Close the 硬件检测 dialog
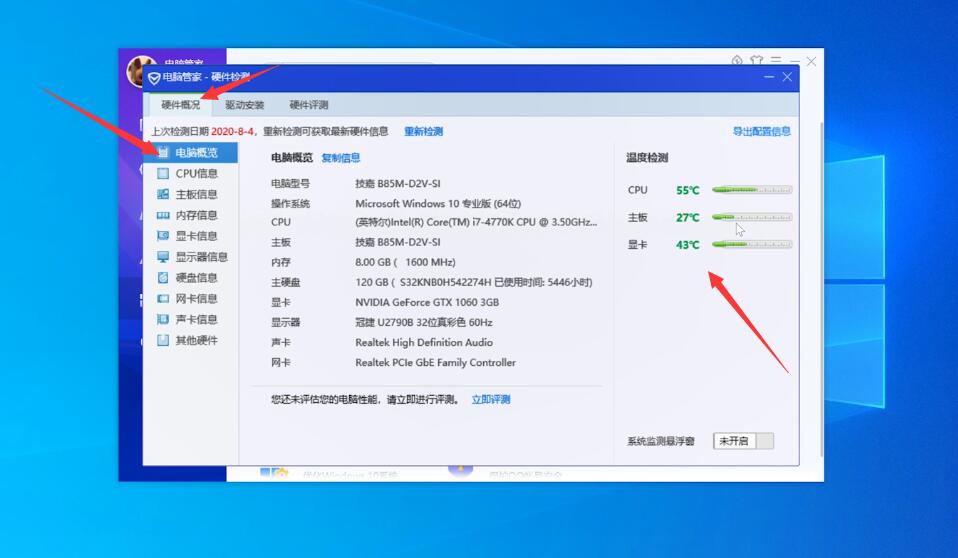This screenshot has width=958, height=558. click(787, 77)
